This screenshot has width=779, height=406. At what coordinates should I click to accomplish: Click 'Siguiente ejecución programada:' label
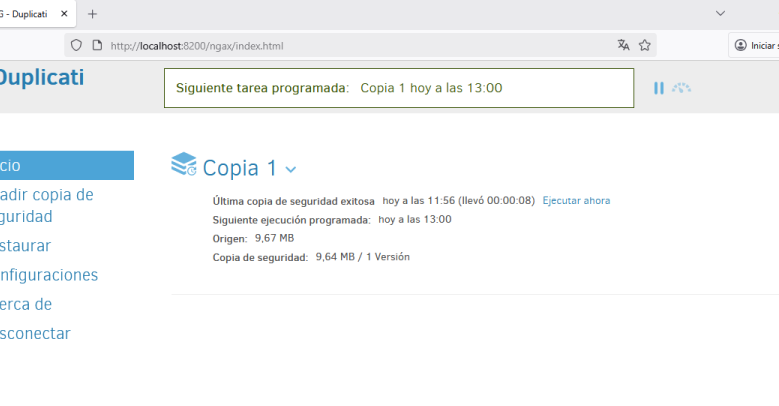point(292,220)
